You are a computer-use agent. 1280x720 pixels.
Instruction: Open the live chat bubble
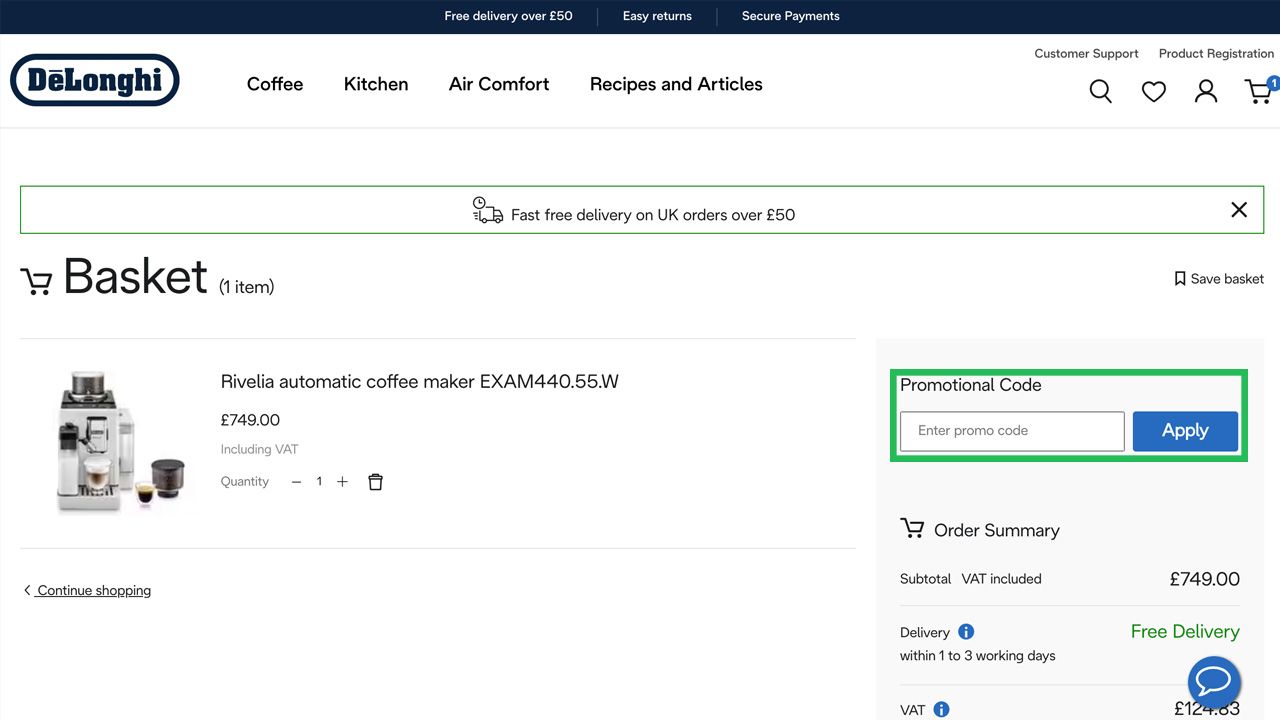(x=1214, y=683)
